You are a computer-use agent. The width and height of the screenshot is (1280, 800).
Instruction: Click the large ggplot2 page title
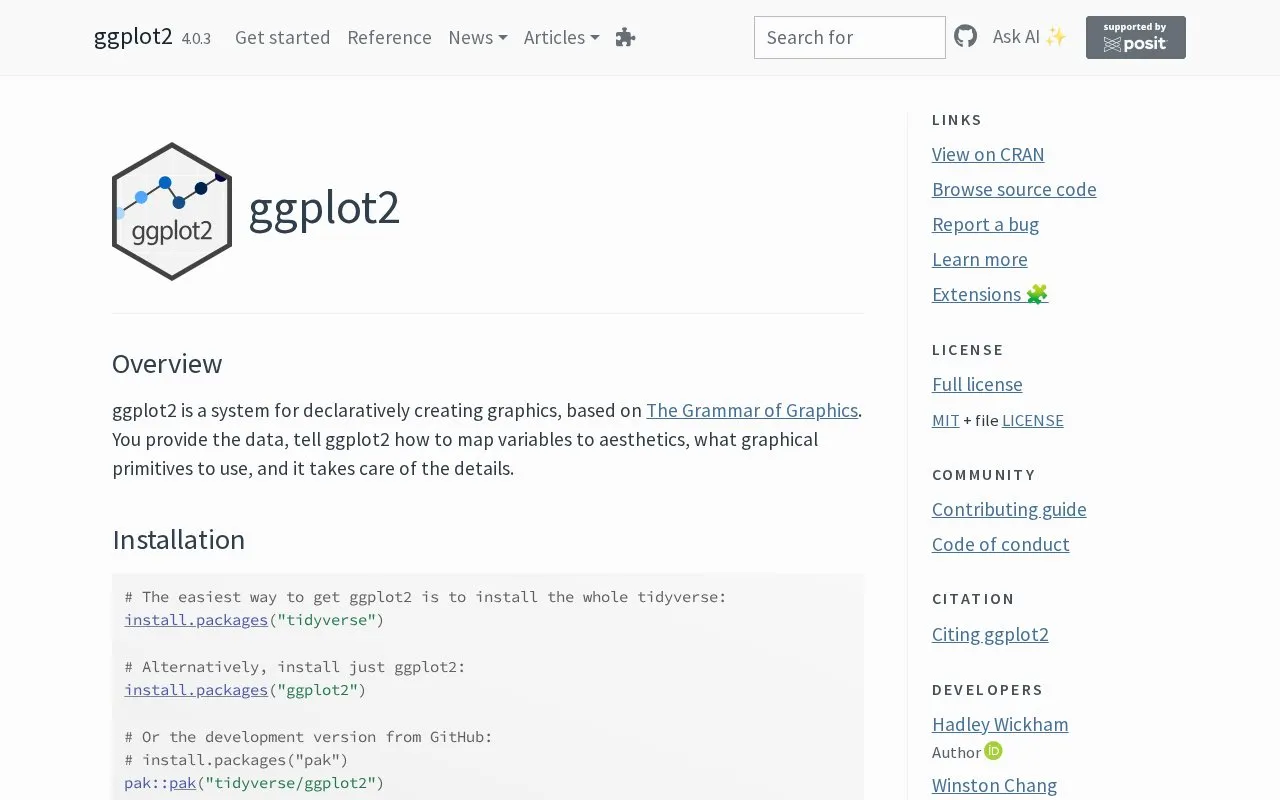click(x=324, y=208)
